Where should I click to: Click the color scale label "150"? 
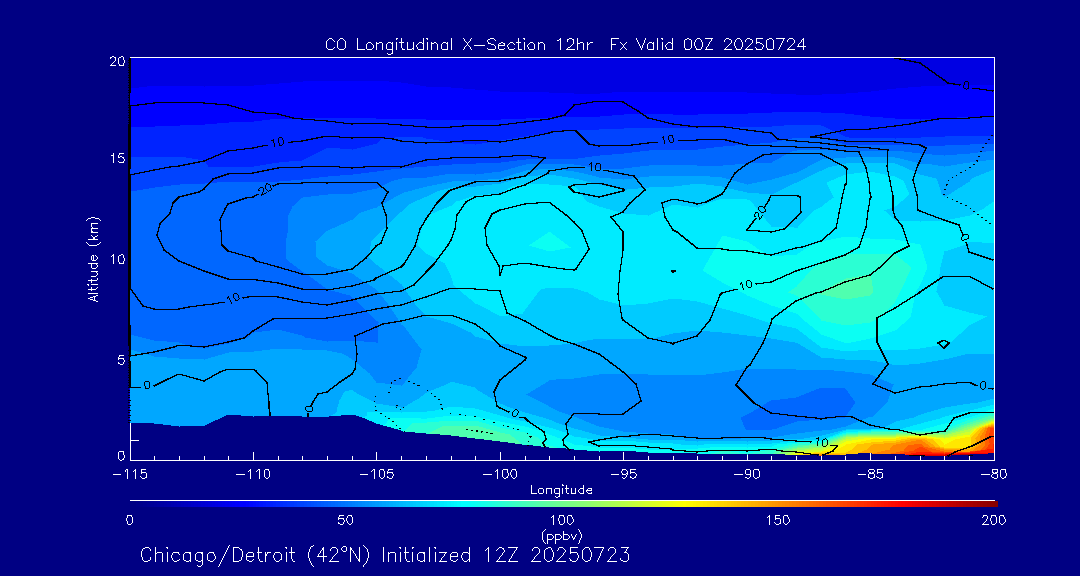tap(779, 521)
